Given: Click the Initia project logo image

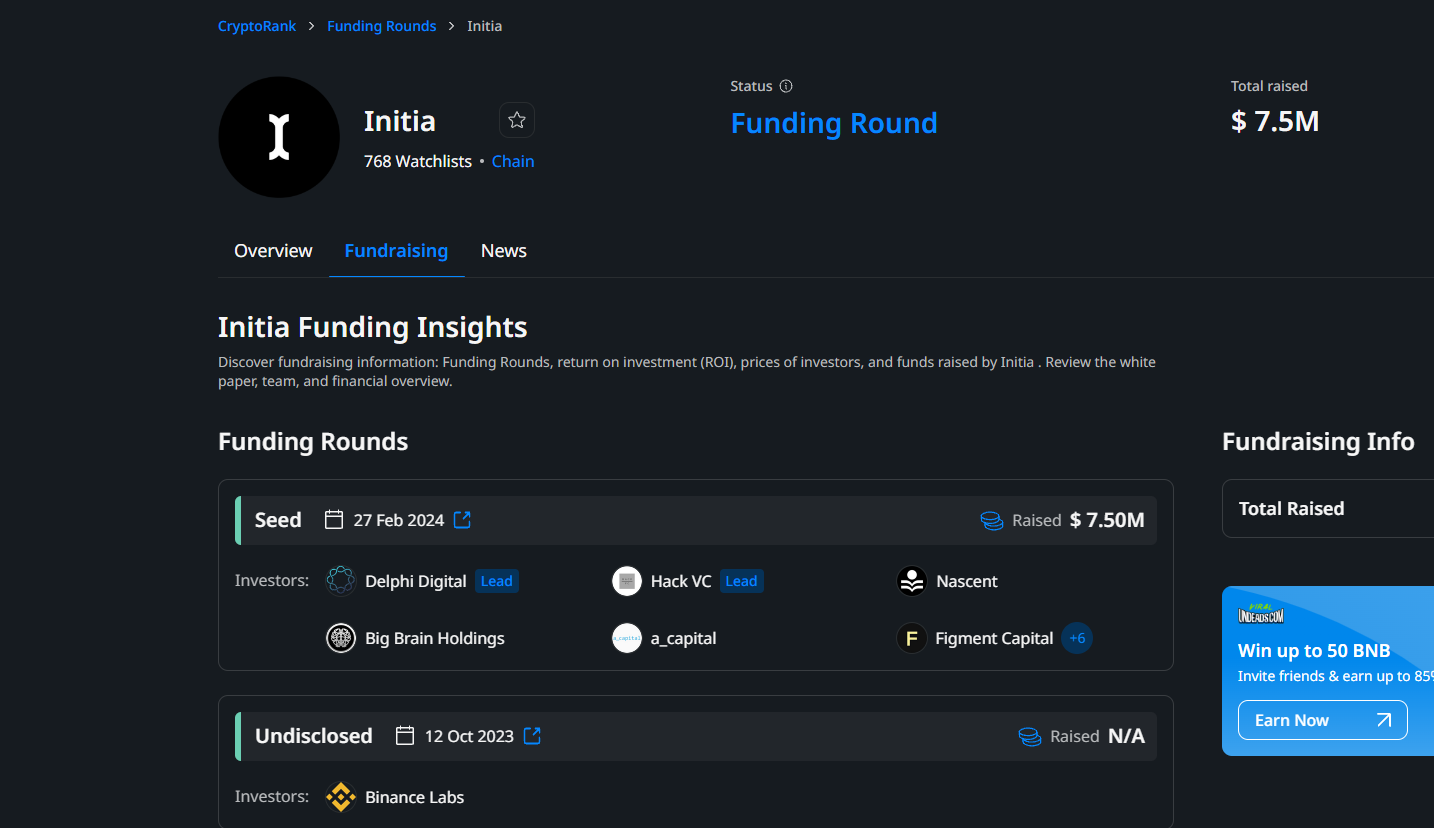Looking at the screenshot, I should pyautogui.click(x=279, y=137).
